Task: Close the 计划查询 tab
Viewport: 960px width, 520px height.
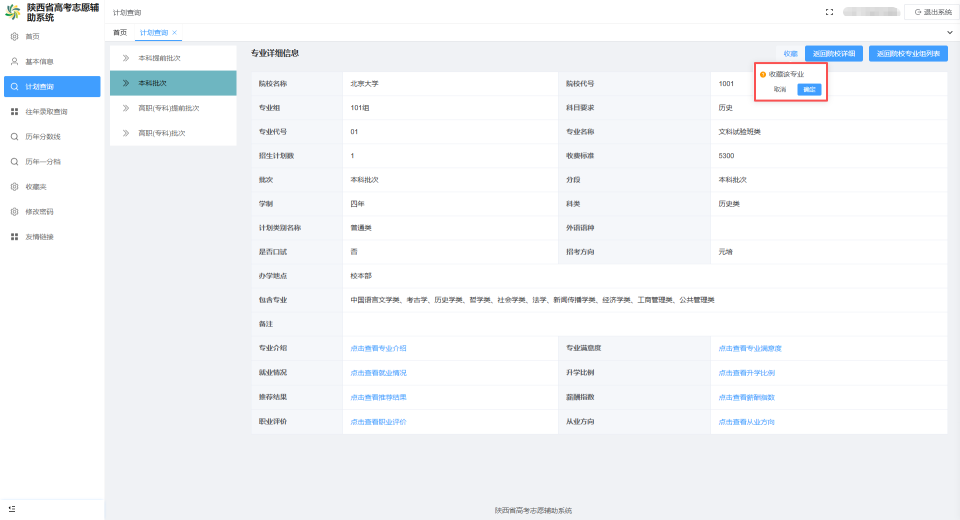Action: [x=174, y=32]
